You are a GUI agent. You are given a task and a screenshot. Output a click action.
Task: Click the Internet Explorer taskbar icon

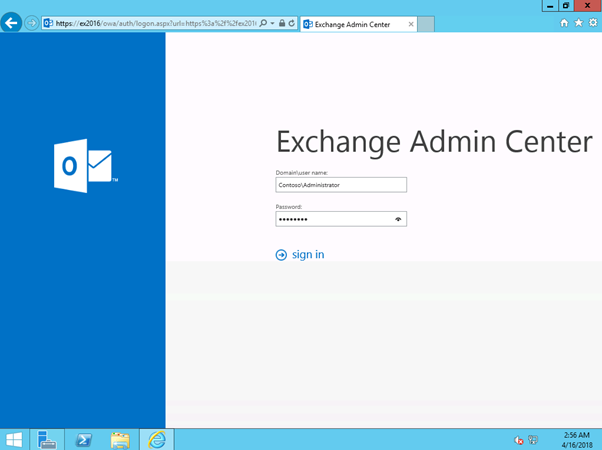[x=157, y=440]
